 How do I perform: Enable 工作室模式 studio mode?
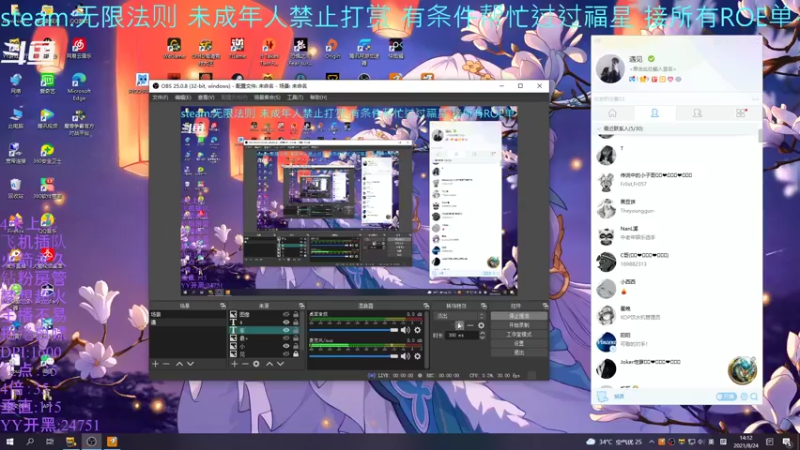click(519, 335)
